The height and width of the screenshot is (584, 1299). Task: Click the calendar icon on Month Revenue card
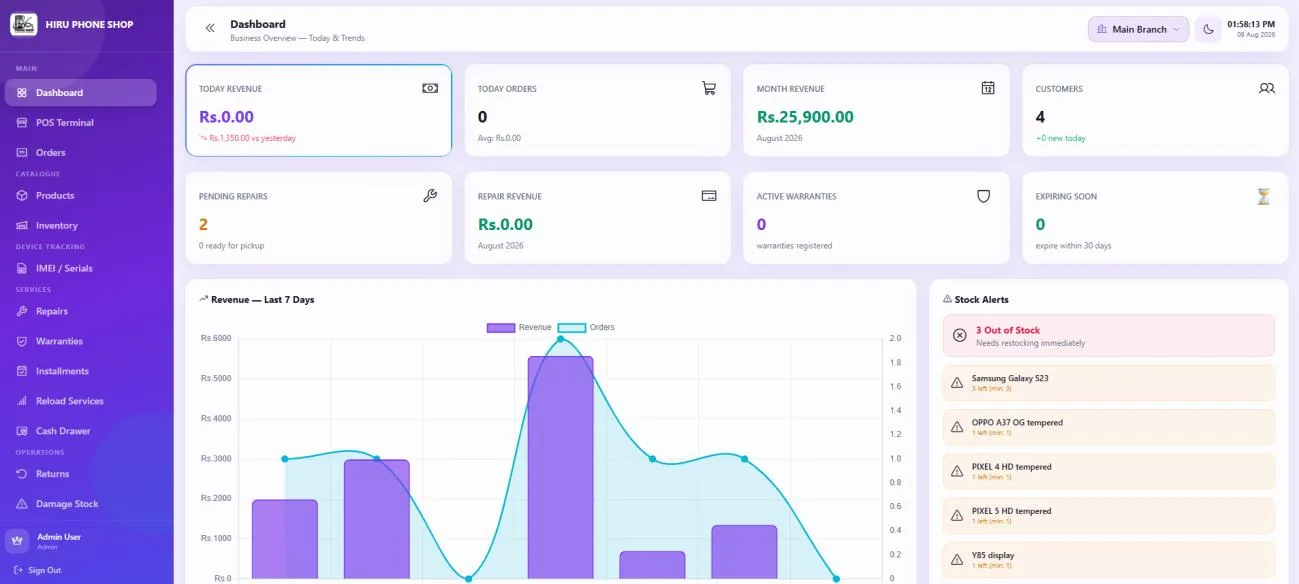pos(988,88)
